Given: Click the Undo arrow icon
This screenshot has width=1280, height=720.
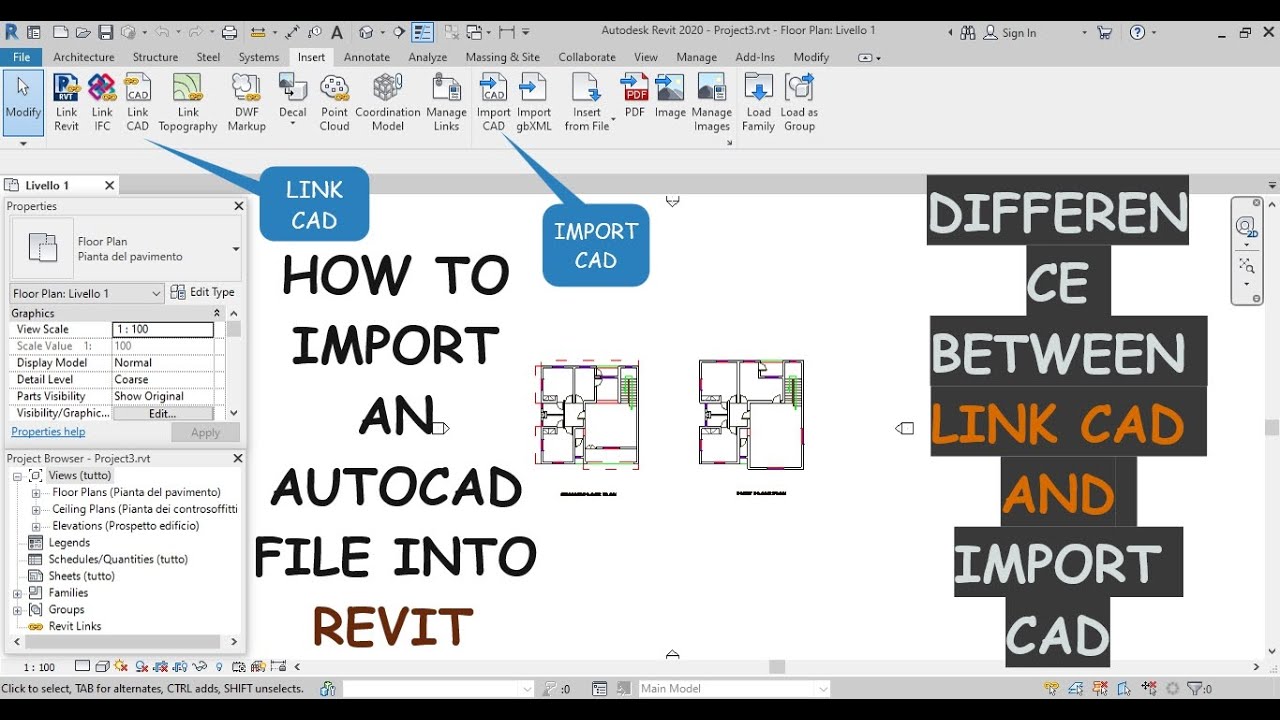Looking at the screenshot, I should (x=162, y=33).
